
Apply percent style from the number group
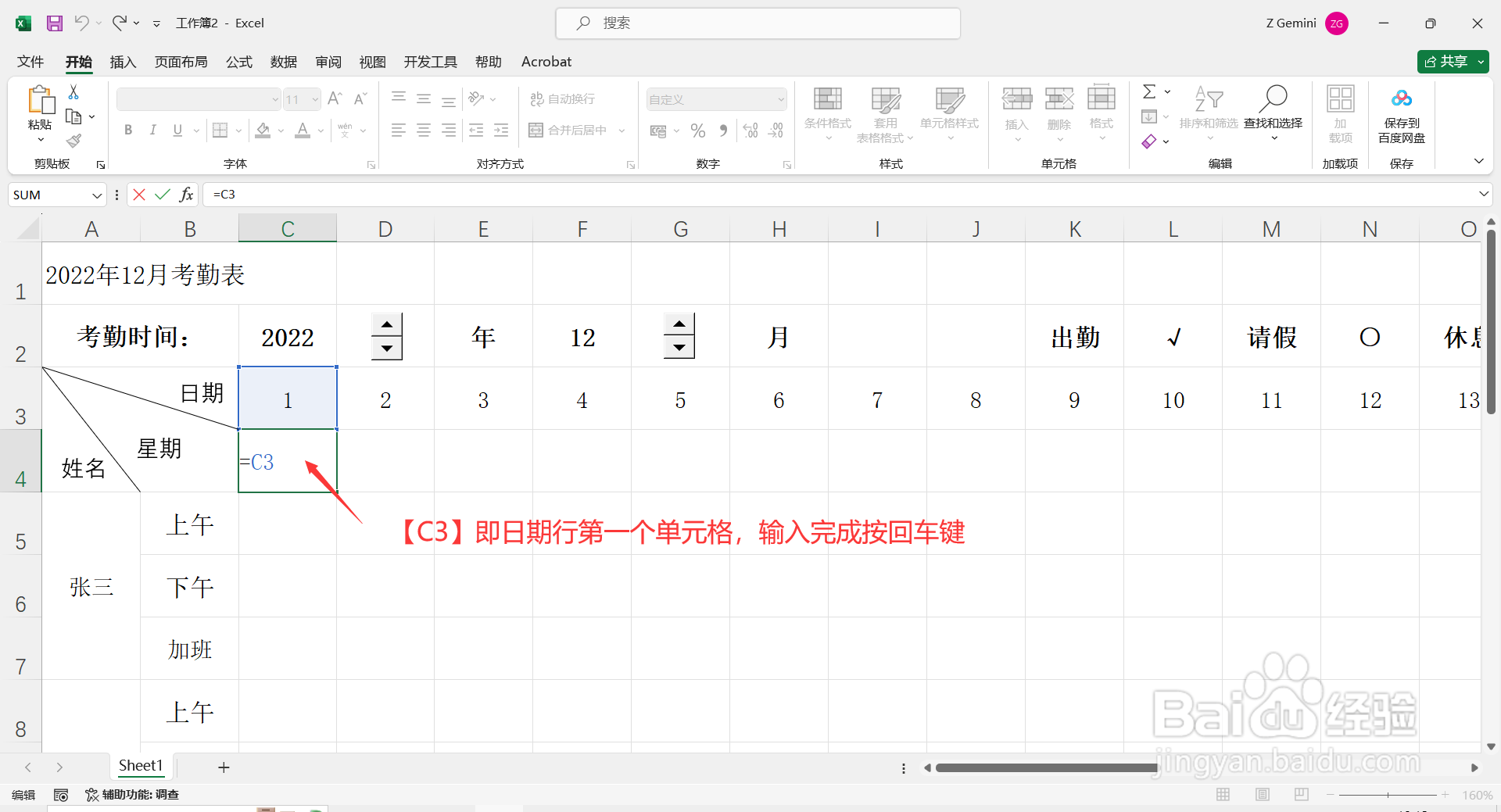coord(698,130)
